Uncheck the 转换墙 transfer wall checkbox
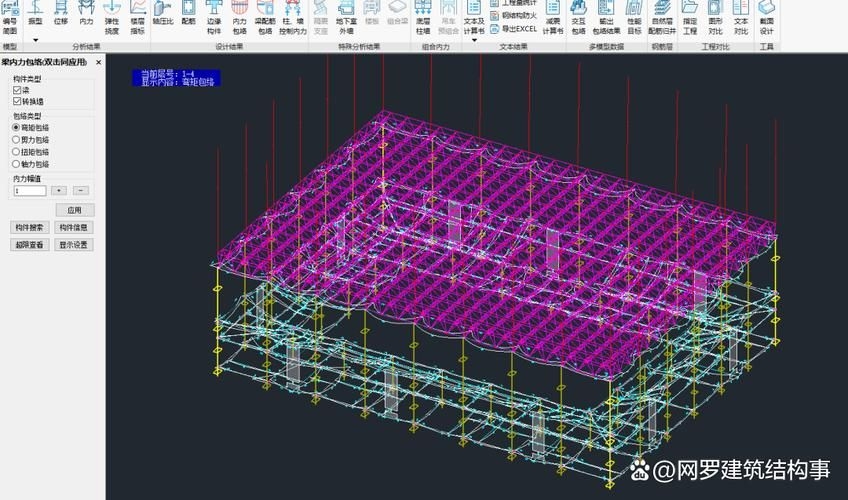The height and width of the screenshot is (500, 848). (x=17, y=101)
